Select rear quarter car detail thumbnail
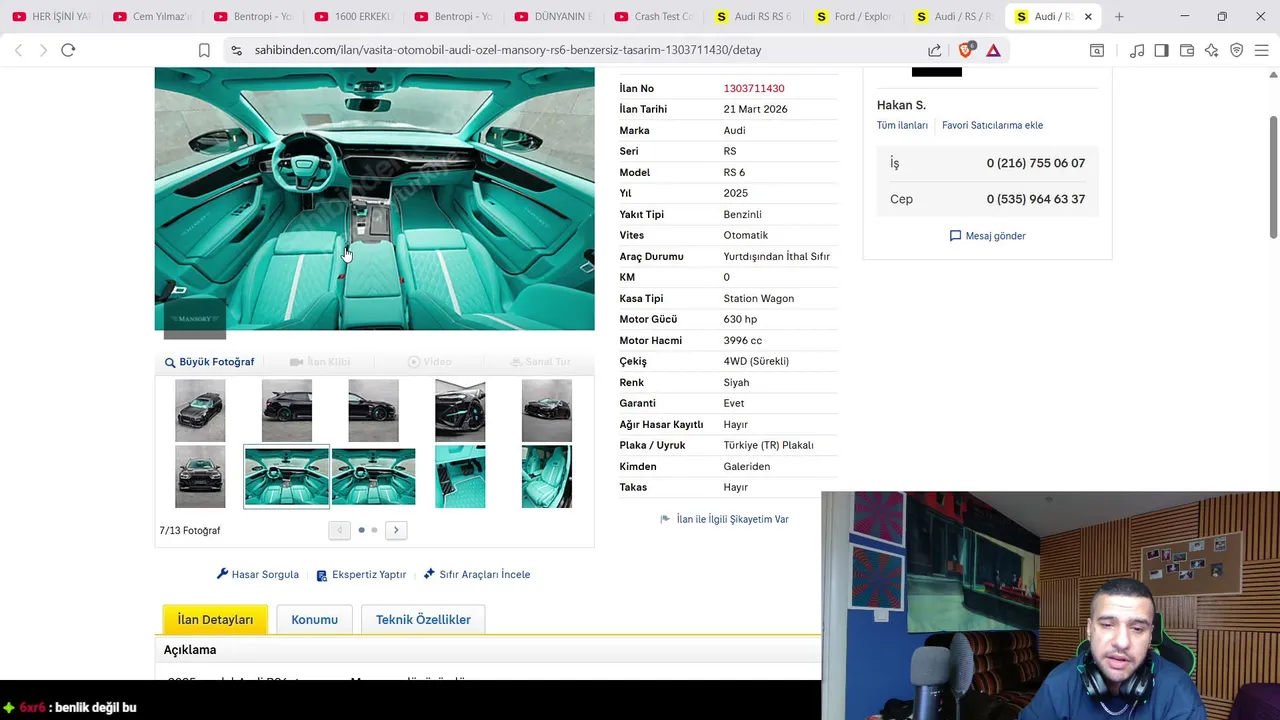 click(x=460, y=411)
